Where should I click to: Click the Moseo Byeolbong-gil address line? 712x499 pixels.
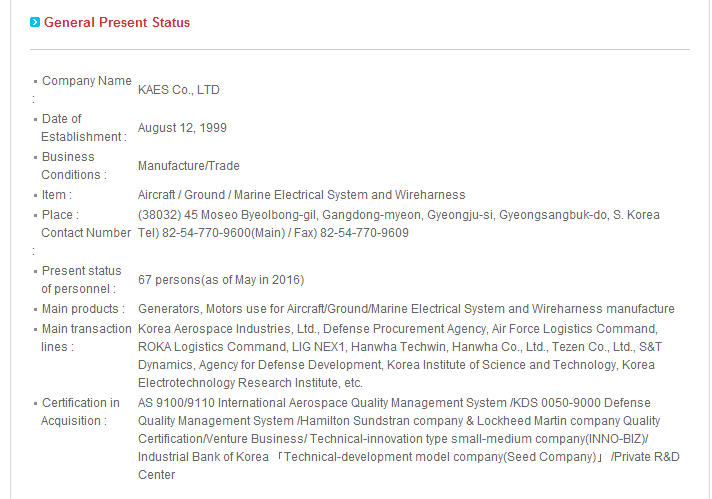(399, 215)
